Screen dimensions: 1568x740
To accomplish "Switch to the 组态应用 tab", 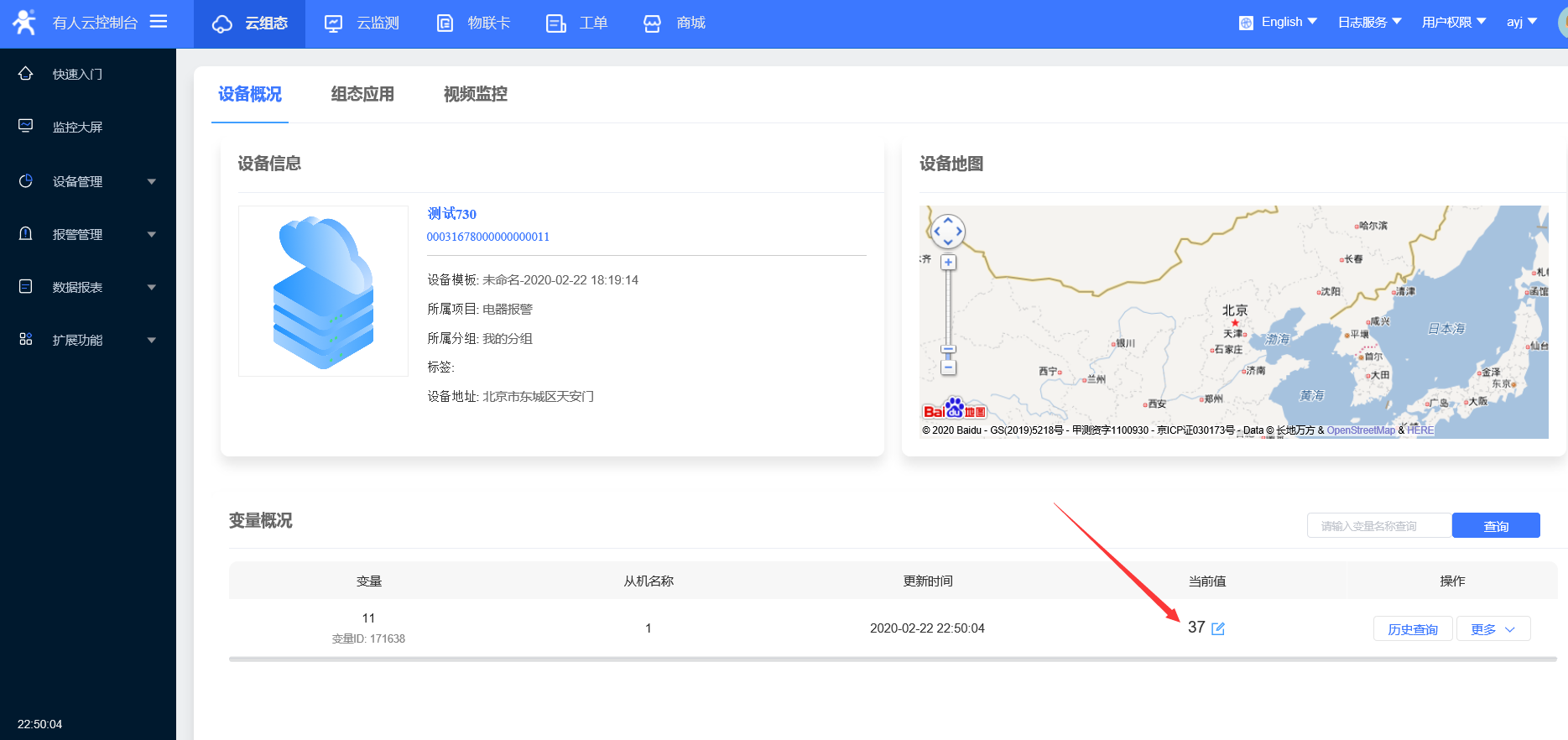I will (362, 94).
